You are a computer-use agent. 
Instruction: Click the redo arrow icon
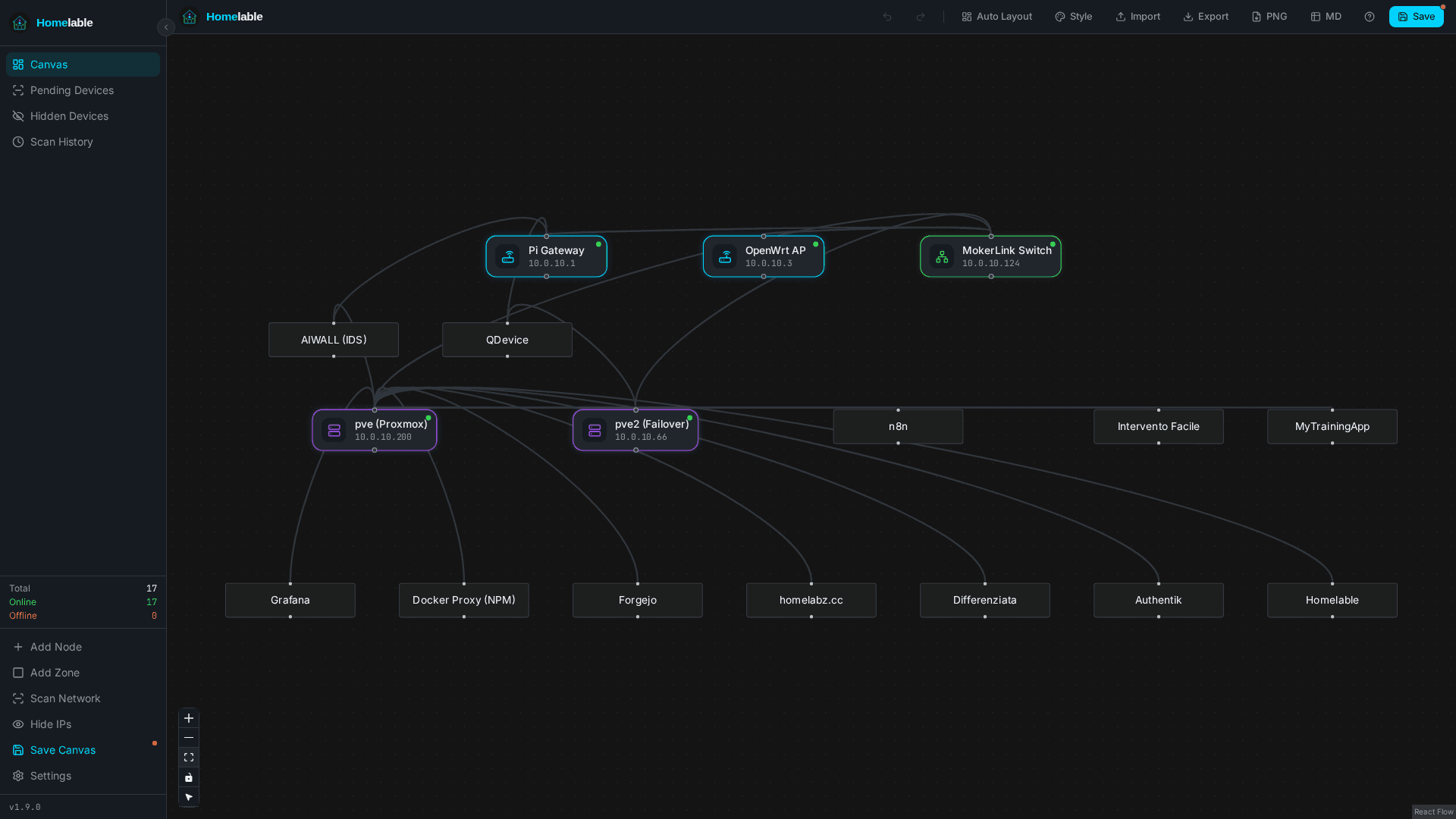point(920,17)
